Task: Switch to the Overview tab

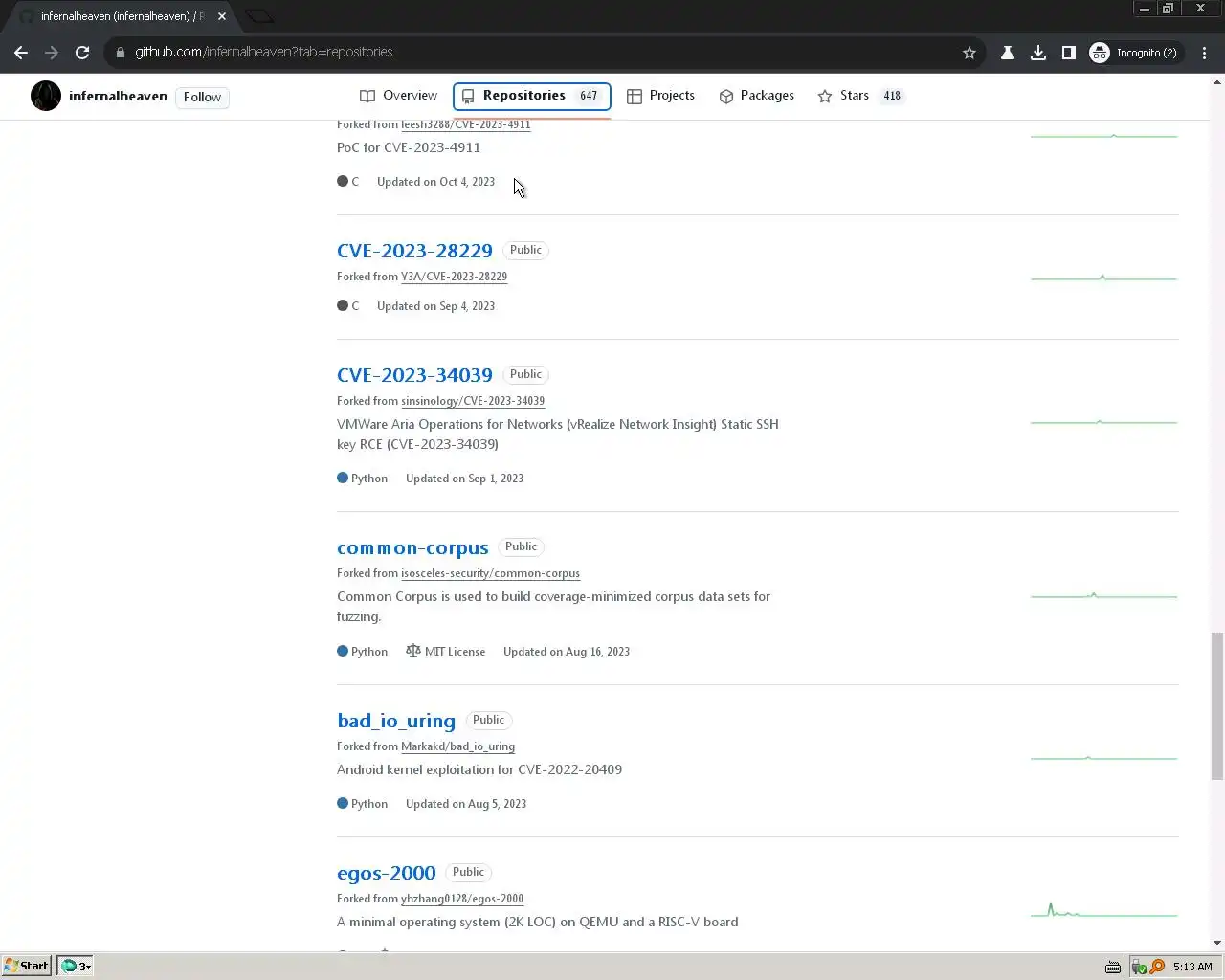Action: 398,96
